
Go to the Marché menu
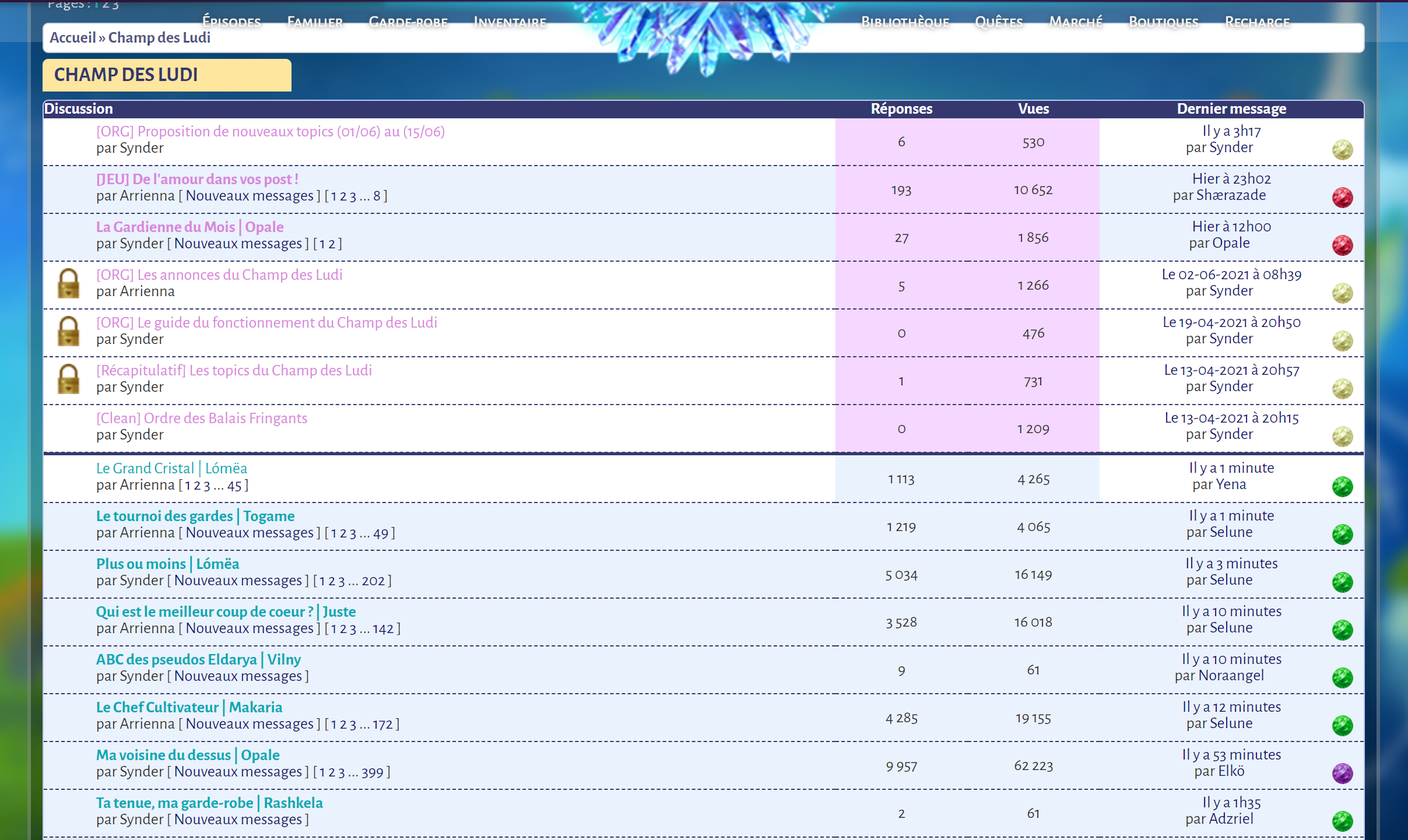[1076, 22]
